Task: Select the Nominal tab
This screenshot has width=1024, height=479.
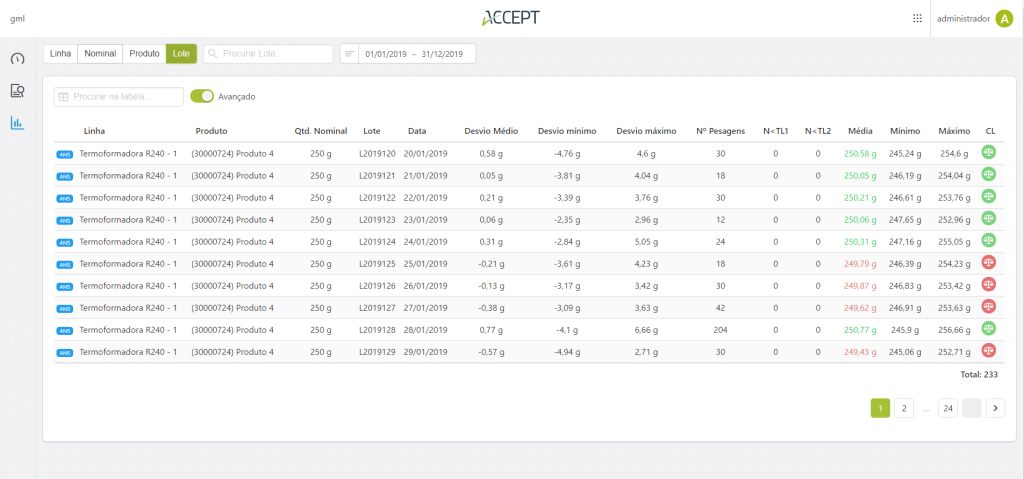Action: click(x=100, y=53)
